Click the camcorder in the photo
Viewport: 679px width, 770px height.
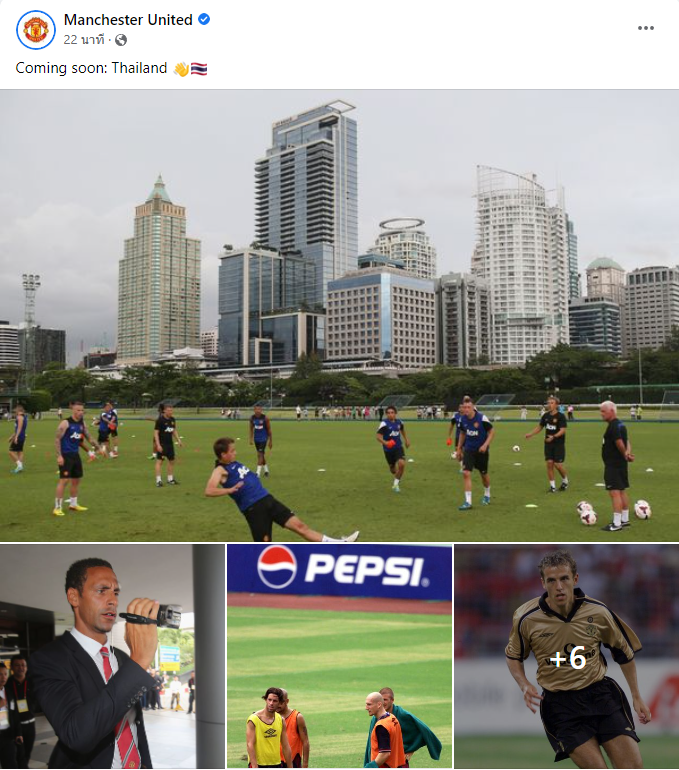tap(153, 616)
